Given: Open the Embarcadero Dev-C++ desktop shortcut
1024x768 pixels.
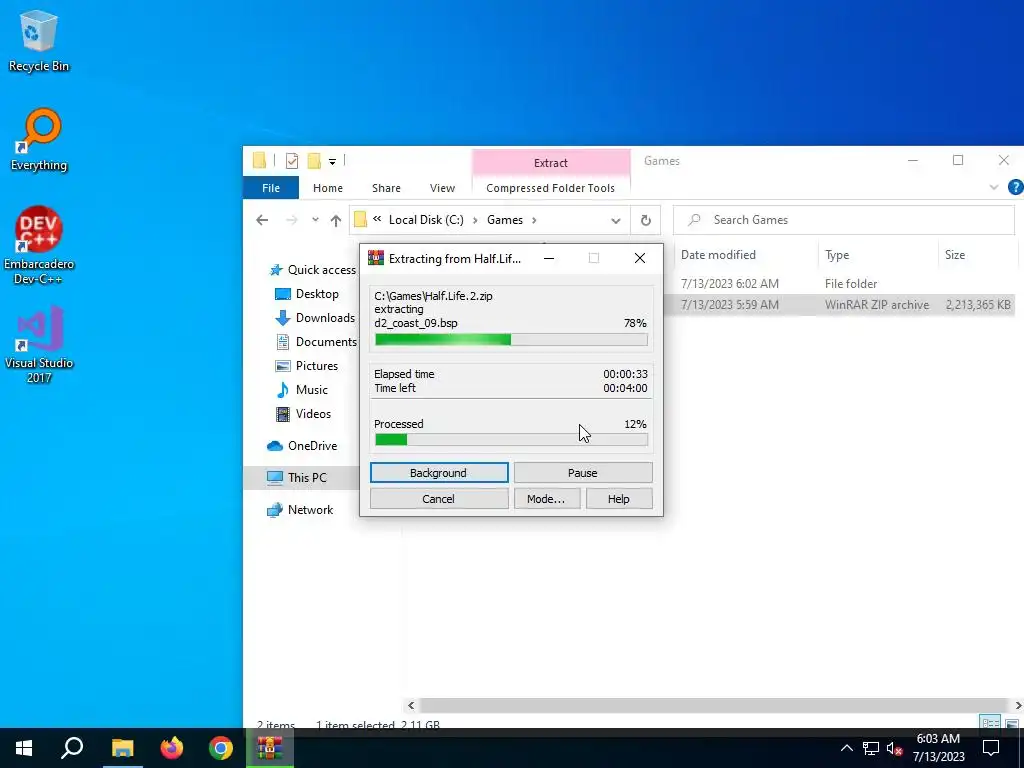Looking at the screenshot, I should [x=39, y=246].
